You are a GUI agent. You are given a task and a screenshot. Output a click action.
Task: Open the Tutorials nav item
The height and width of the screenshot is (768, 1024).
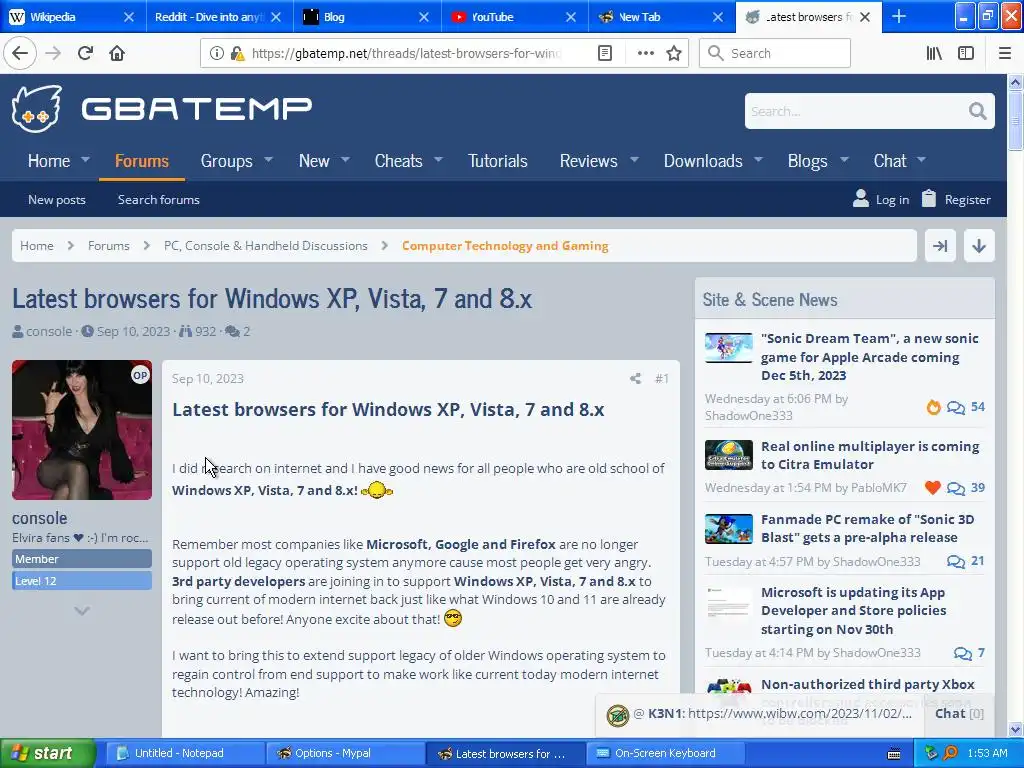click(497, 161)
